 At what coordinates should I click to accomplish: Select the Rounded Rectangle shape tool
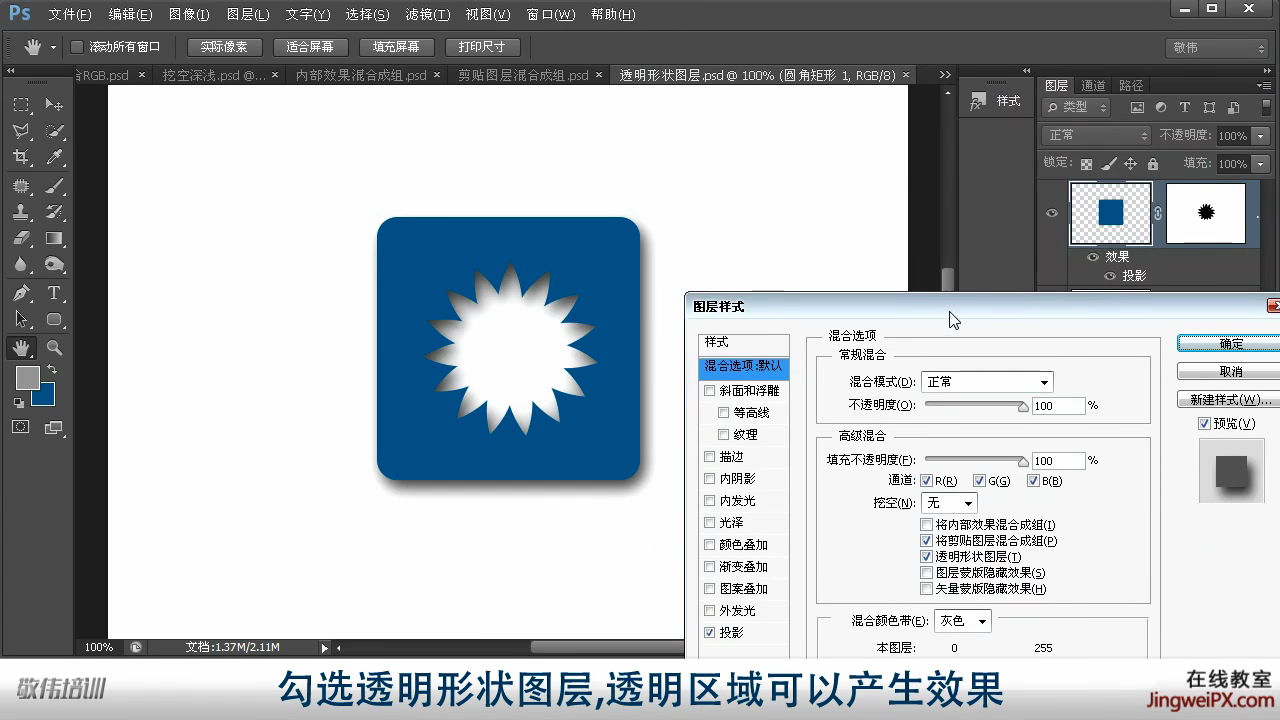(x=54, y=319)
